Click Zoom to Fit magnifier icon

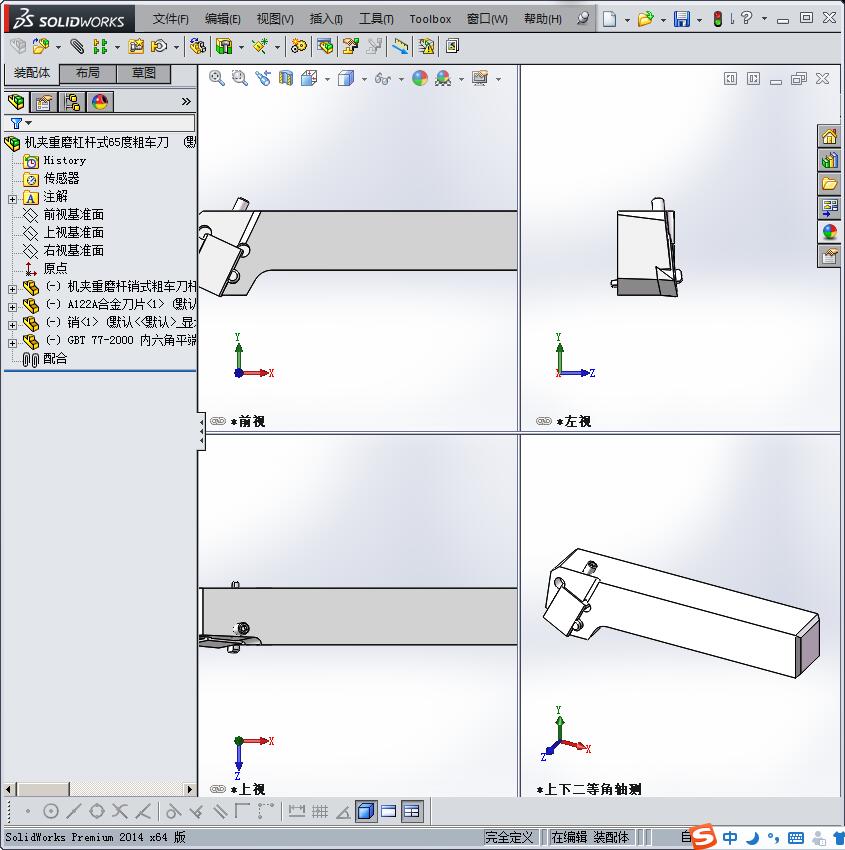(217, 79)
